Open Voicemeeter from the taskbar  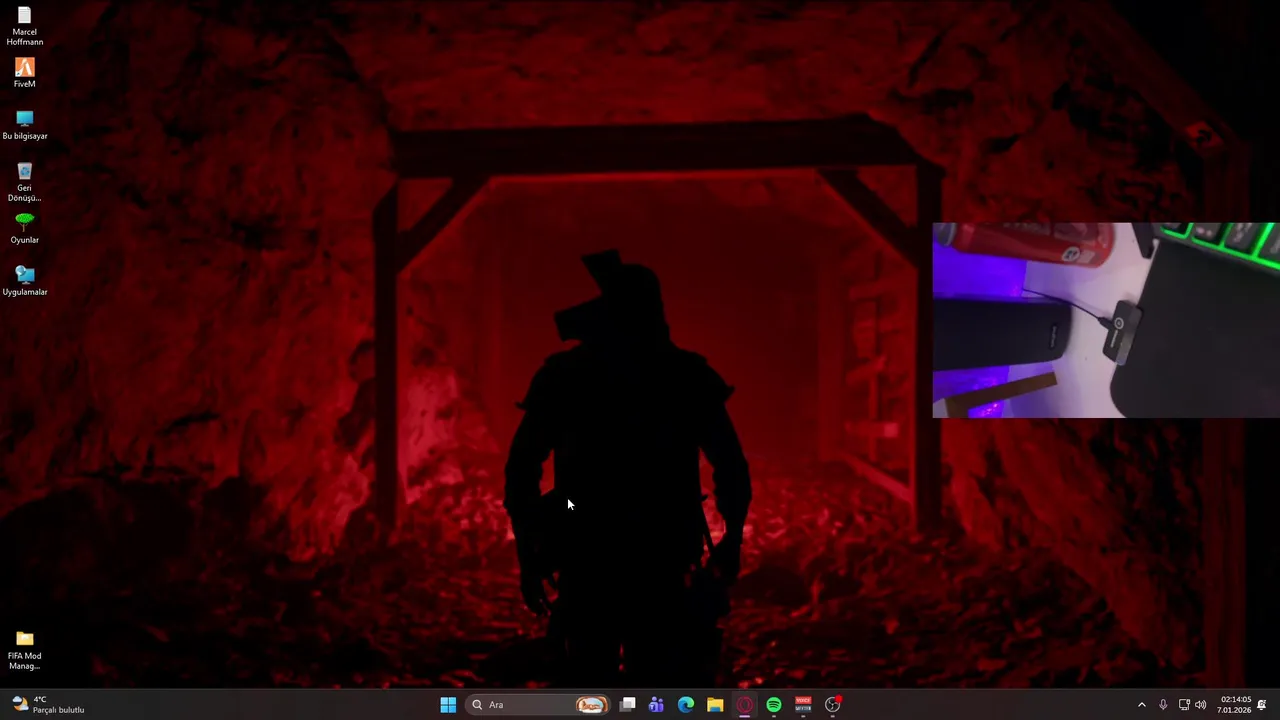[x=803, y=705]
